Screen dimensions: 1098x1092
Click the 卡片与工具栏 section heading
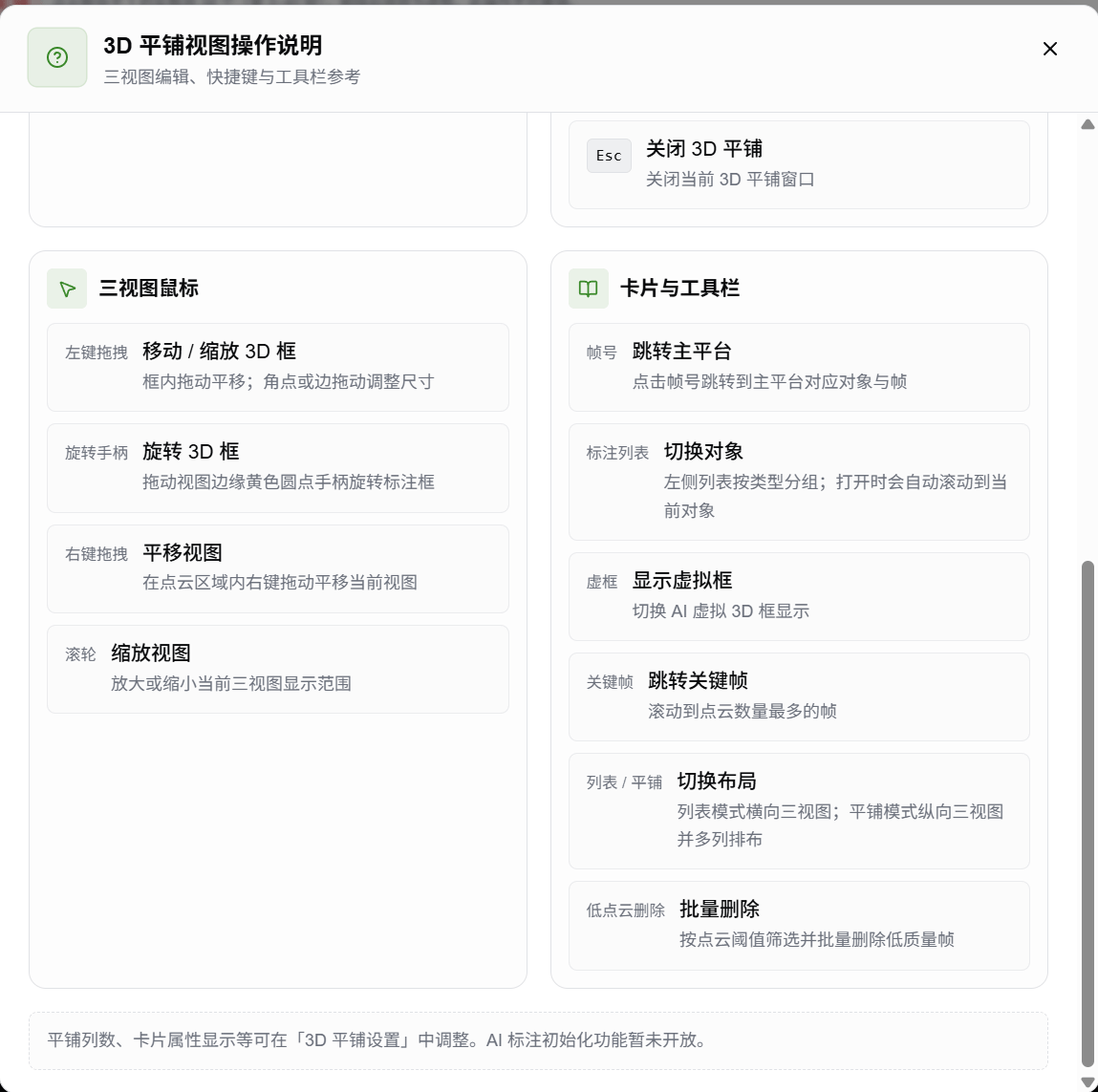[679, 289]
